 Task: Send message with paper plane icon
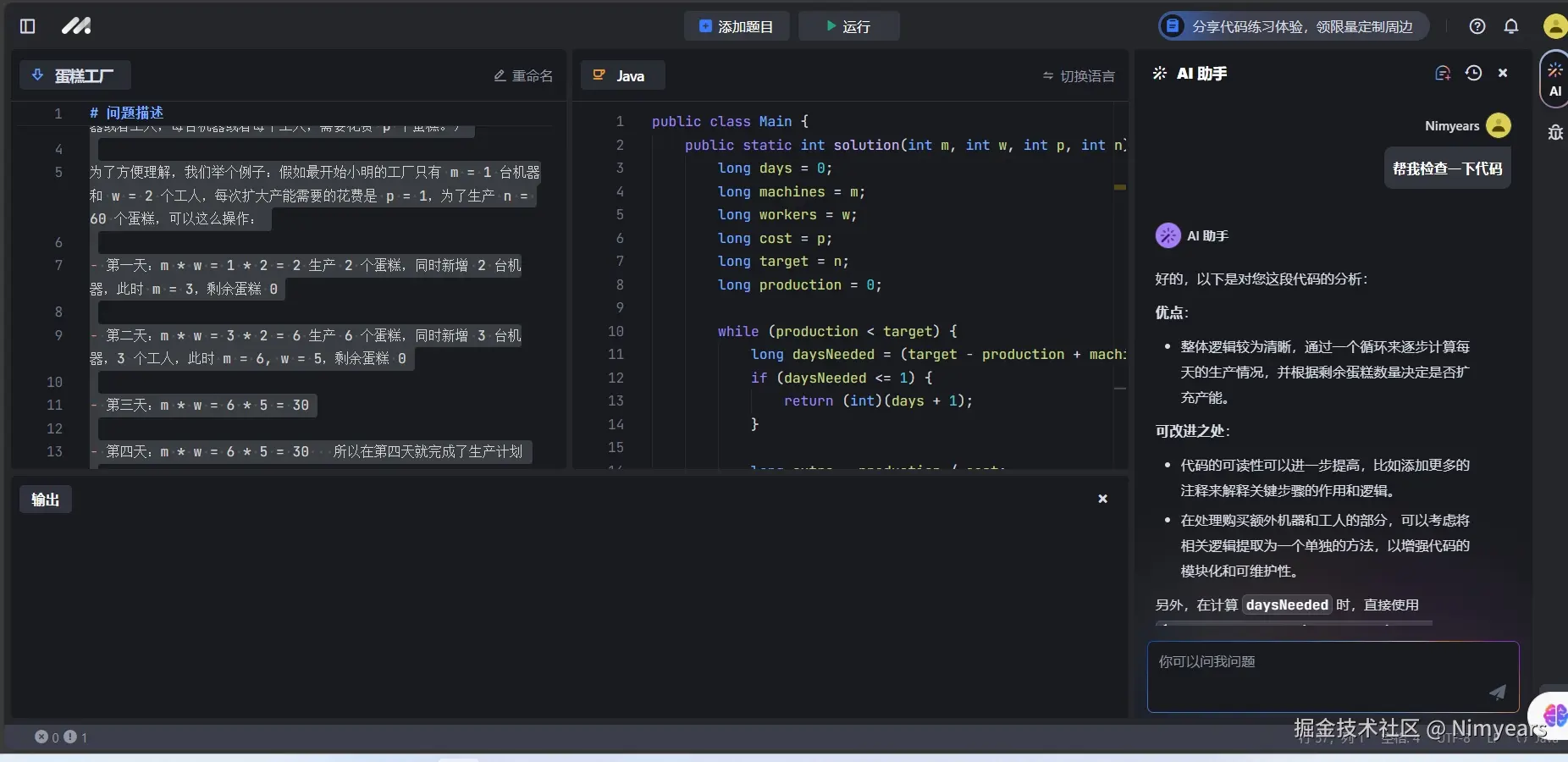tap(1497, 693)
